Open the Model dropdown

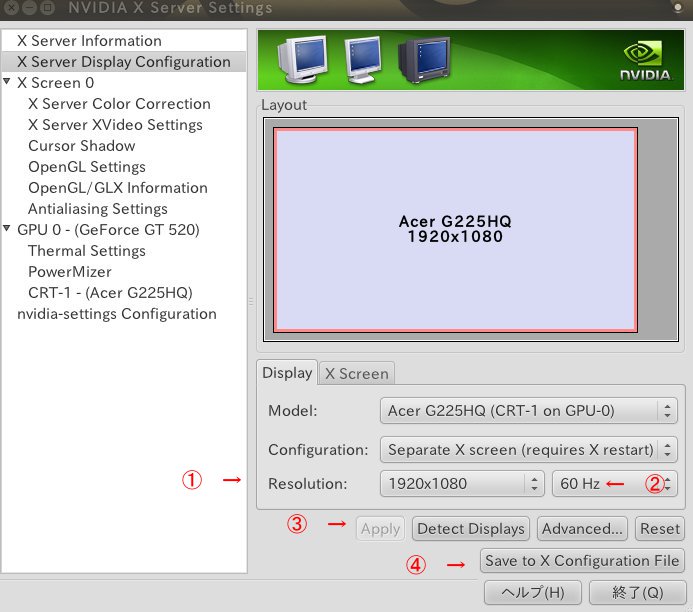click(529, 411)
